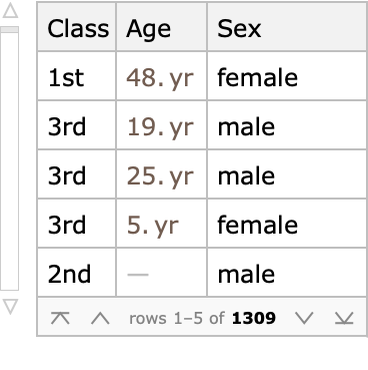Select the Age column header
This screenshot has height=370, width=368.
162,27
